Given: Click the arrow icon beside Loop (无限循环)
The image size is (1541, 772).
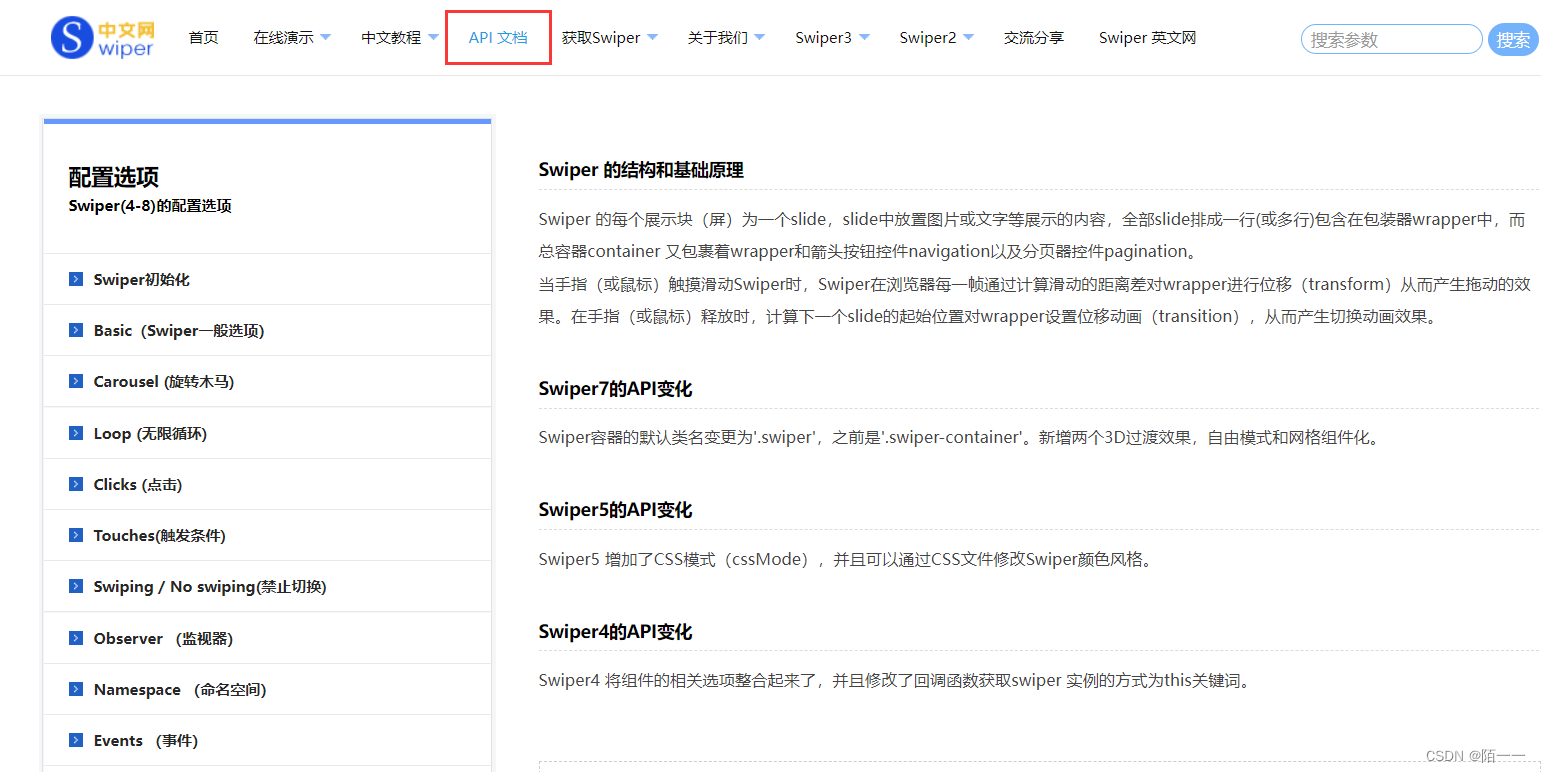Looking at the screenshot, I should [x=76, y=433].
